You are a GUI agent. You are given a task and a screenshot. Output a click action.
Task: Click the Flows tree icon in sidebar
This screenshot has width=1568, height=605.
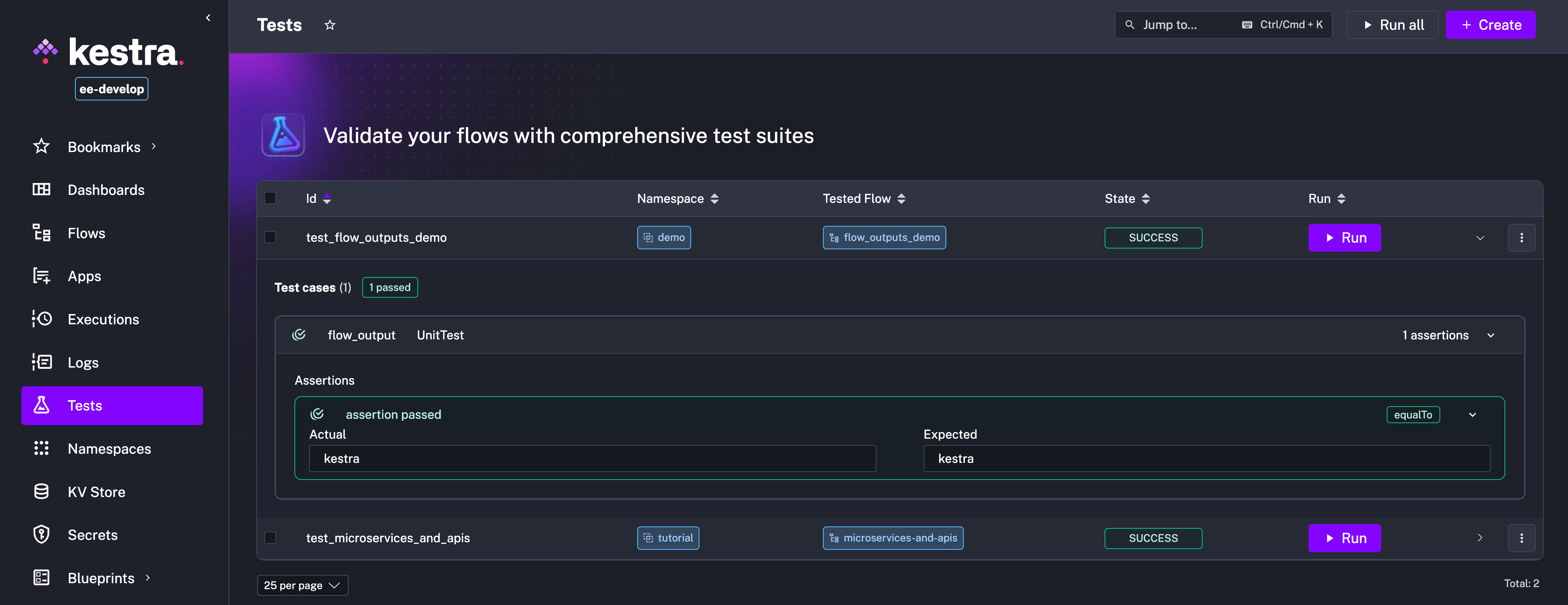(41, 233)
